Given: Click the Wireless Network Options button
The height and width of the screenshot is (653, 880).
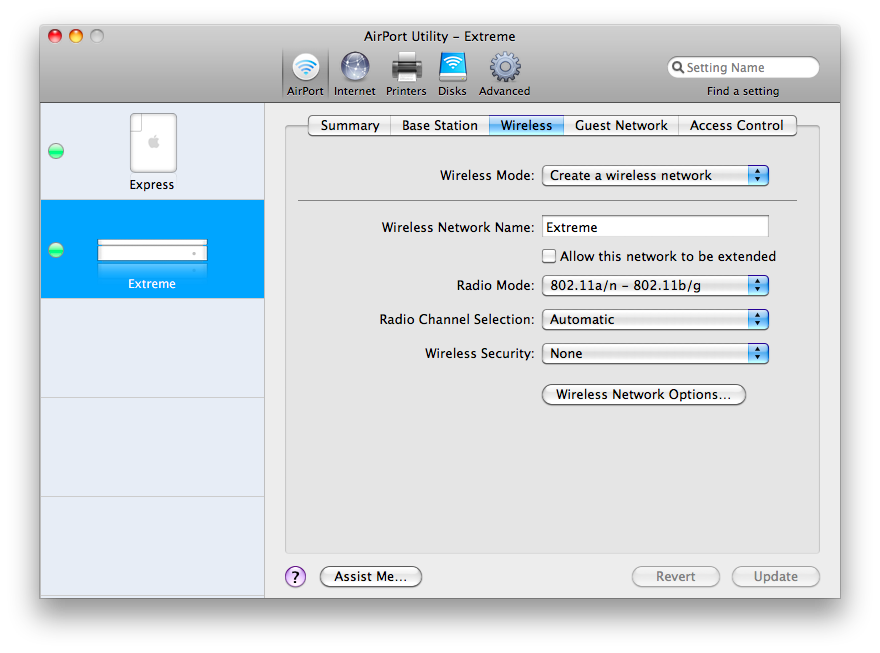Looking at the screenshot, I should [644, 394].
